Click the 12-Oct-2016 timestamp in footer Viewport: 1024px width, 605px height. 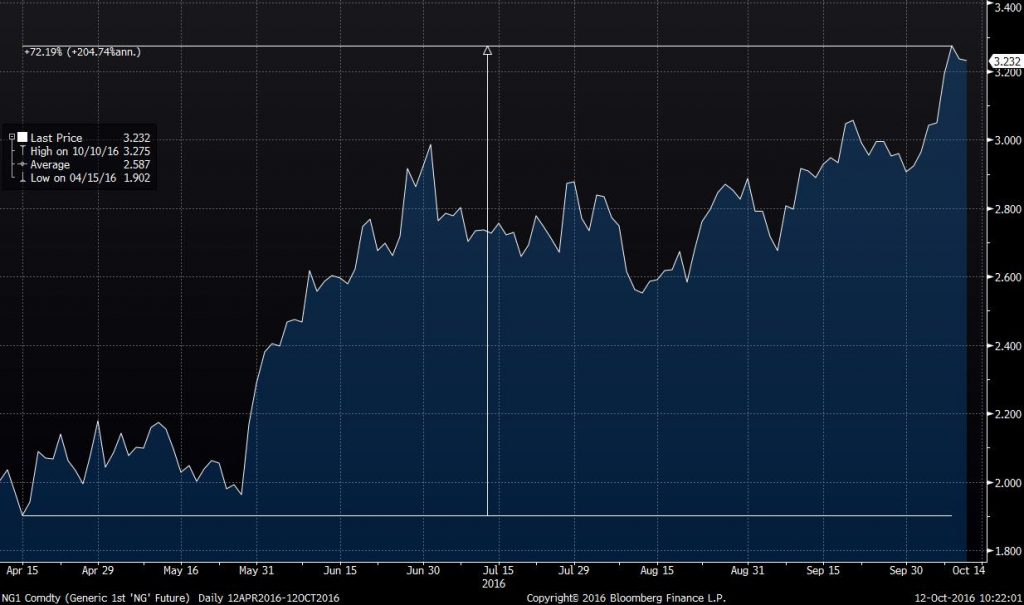[971, 595]
